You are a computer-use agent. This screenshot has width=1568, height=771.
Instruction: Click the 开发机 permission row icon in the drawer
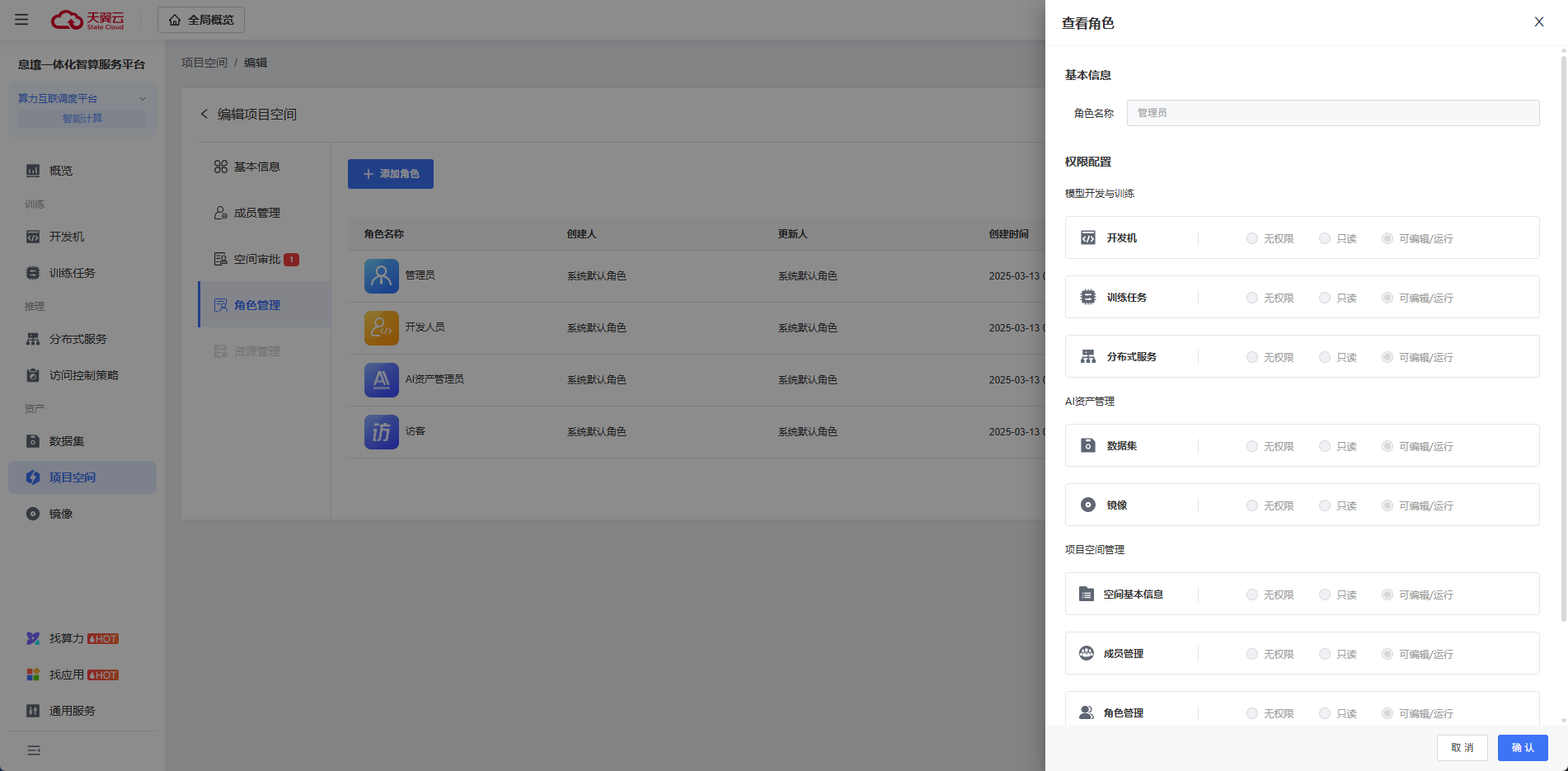pos(1088,237)
